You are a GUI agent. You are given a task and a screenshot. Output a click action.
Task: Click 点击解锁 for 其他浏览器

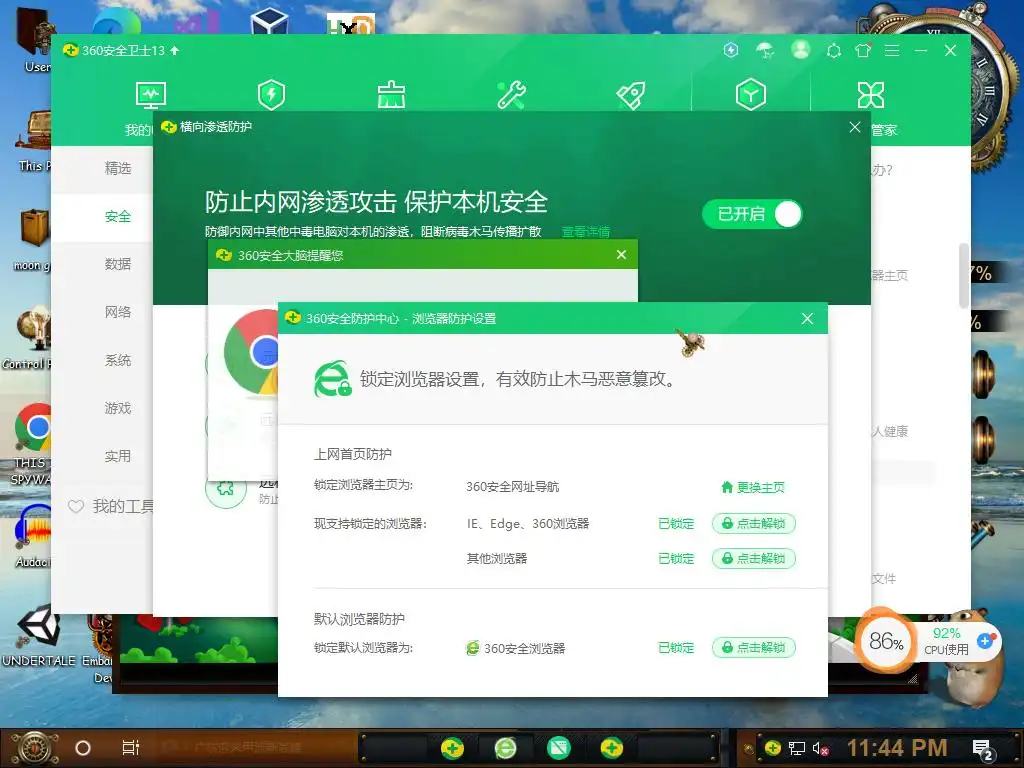click(754, 558)
